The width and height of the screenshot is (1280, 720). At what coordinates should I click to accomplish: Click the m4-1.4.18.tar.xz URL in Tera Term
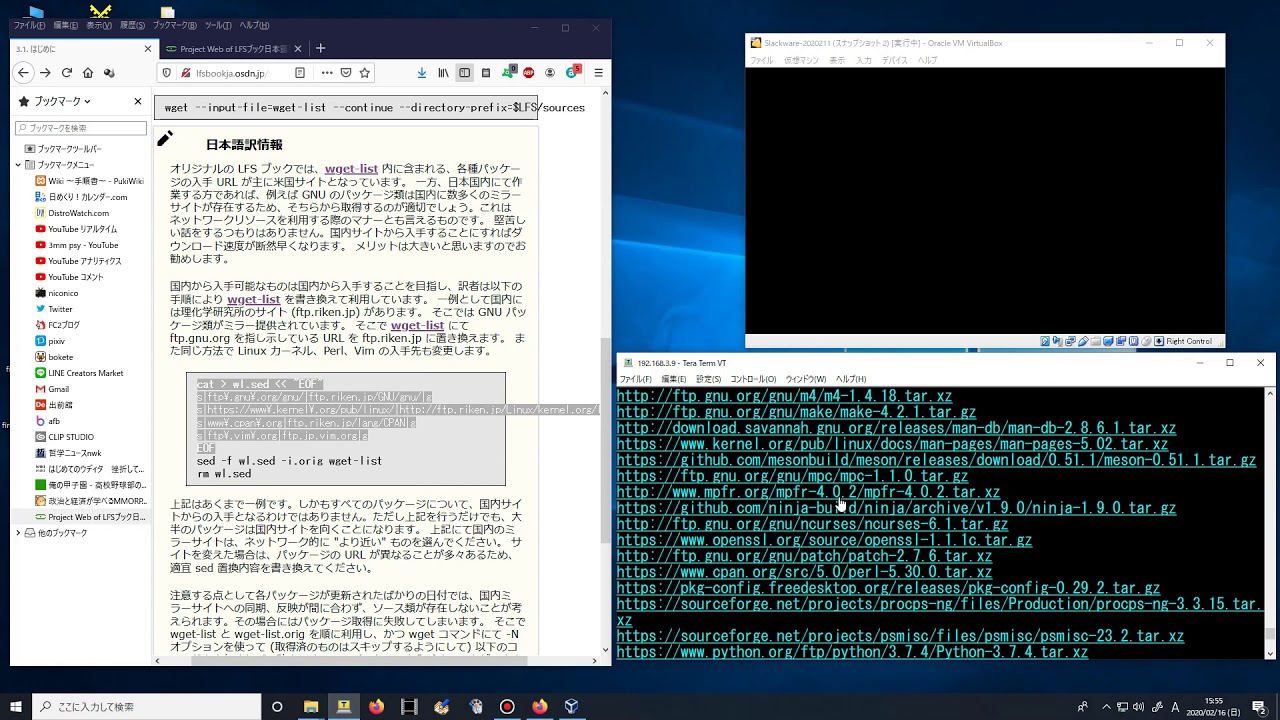point(784,396)
